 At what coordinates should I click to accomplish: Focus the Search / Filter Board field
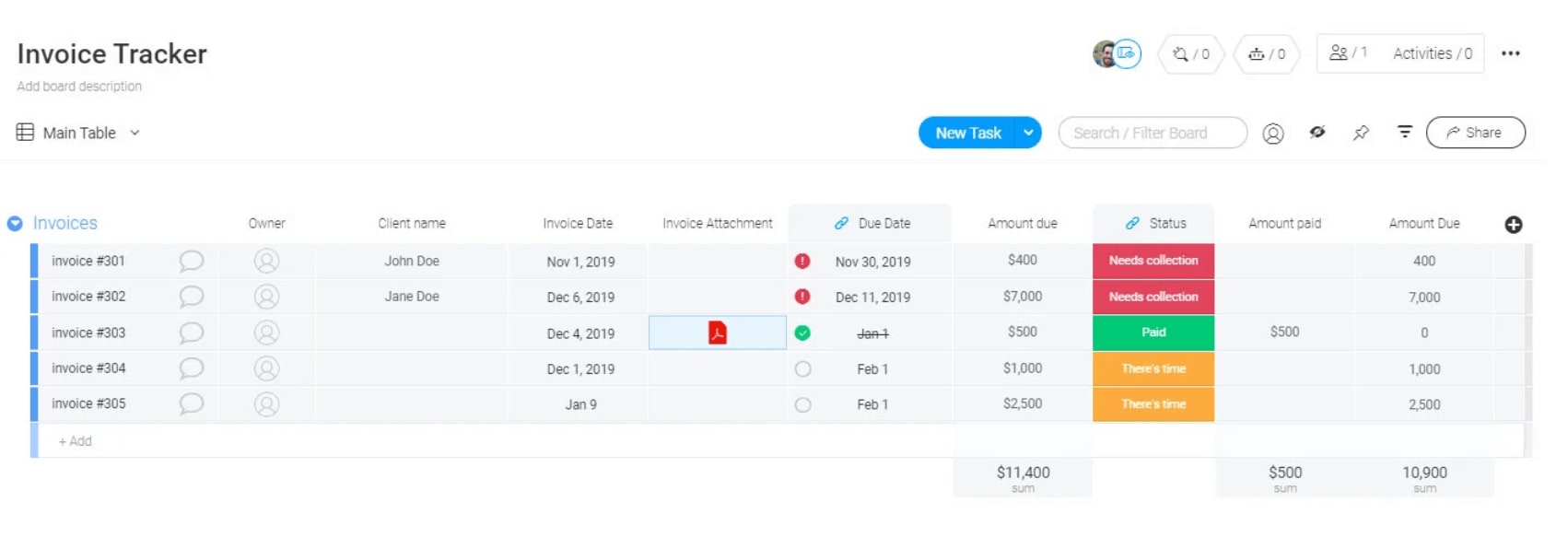1153,133
